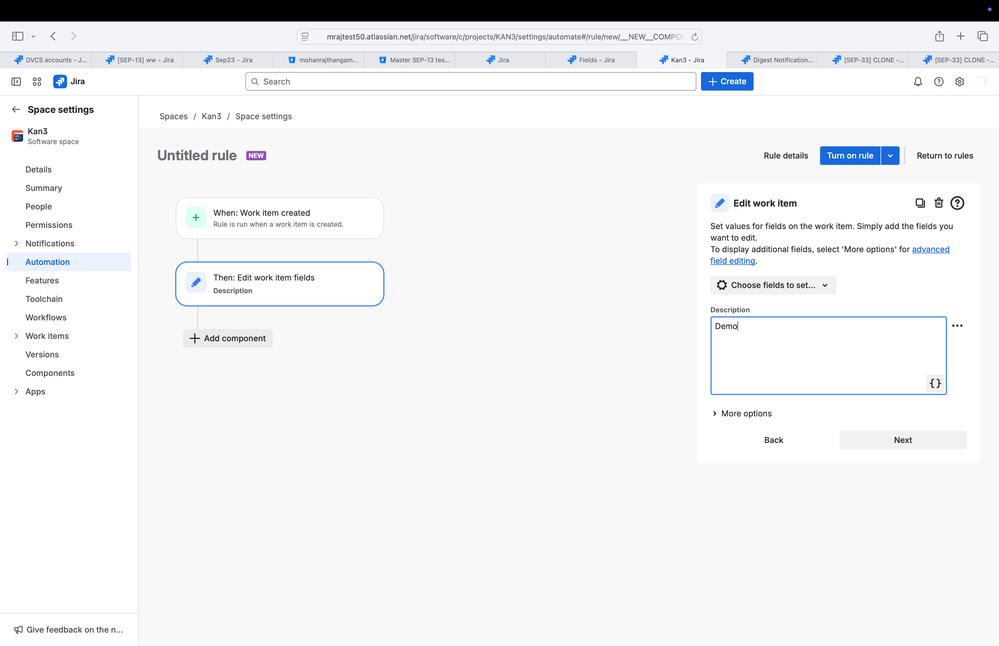Go forward with browser forward arrow

(73, 36)
